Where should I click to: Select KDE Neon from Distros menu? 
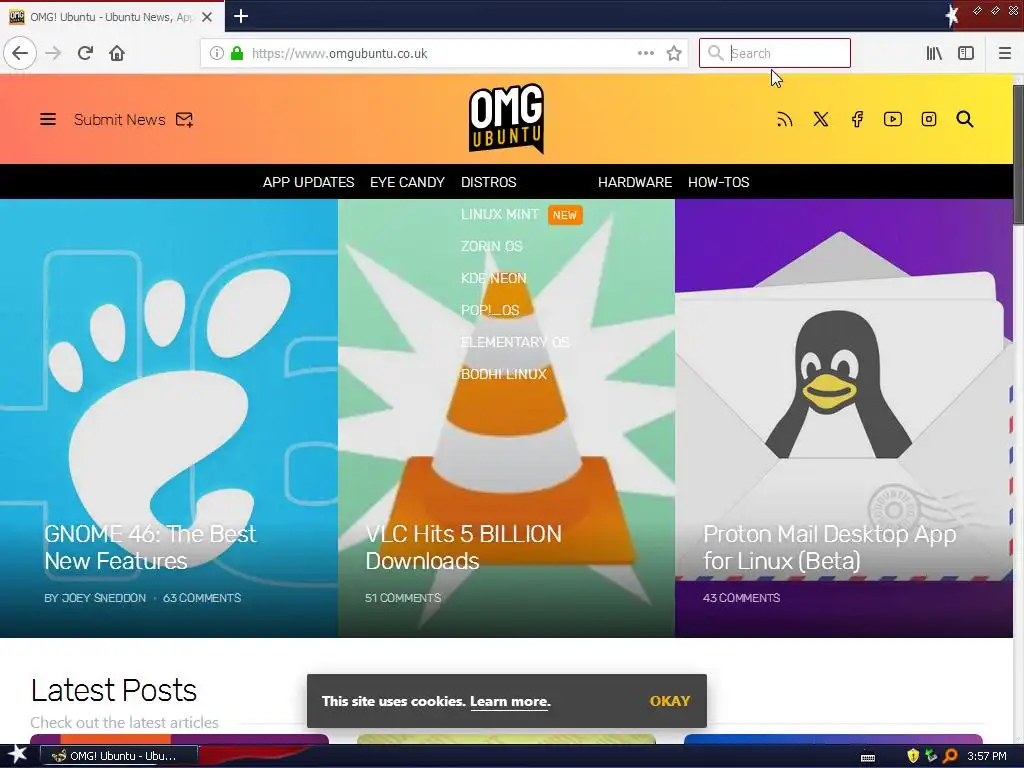(493, 278)
